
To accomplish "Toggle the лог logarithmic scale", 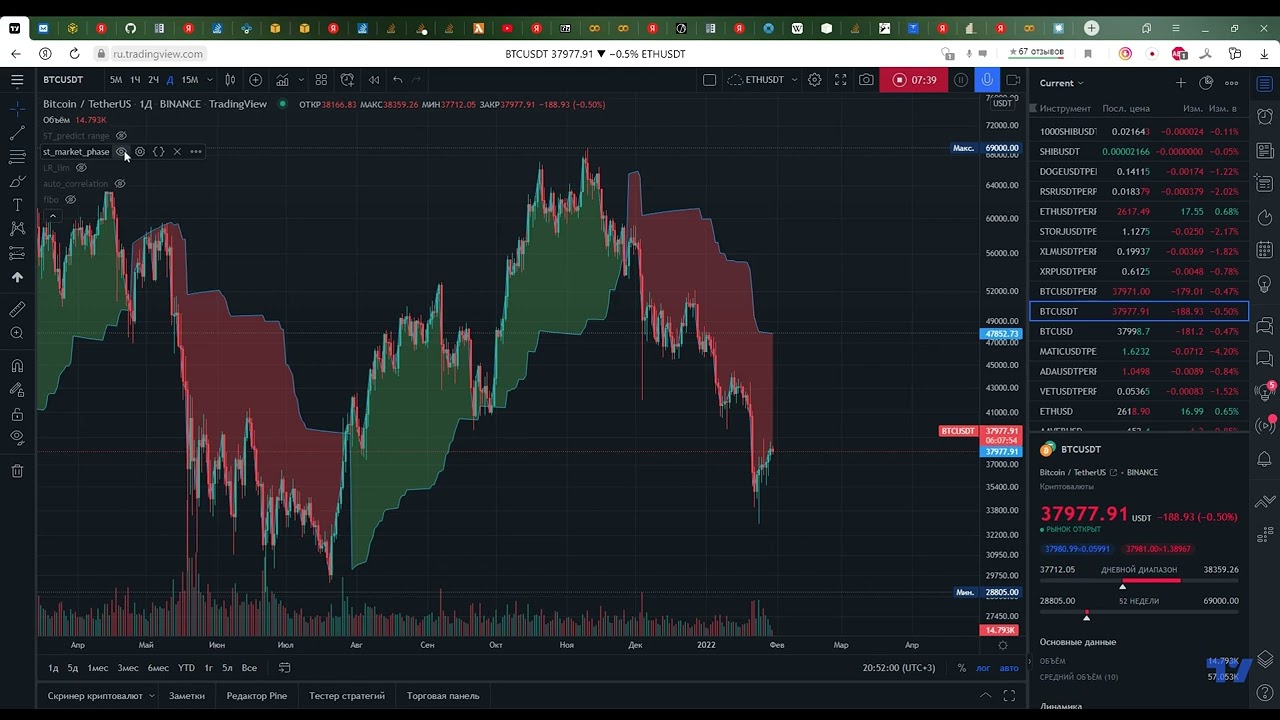I will click(x=983, y=668).
